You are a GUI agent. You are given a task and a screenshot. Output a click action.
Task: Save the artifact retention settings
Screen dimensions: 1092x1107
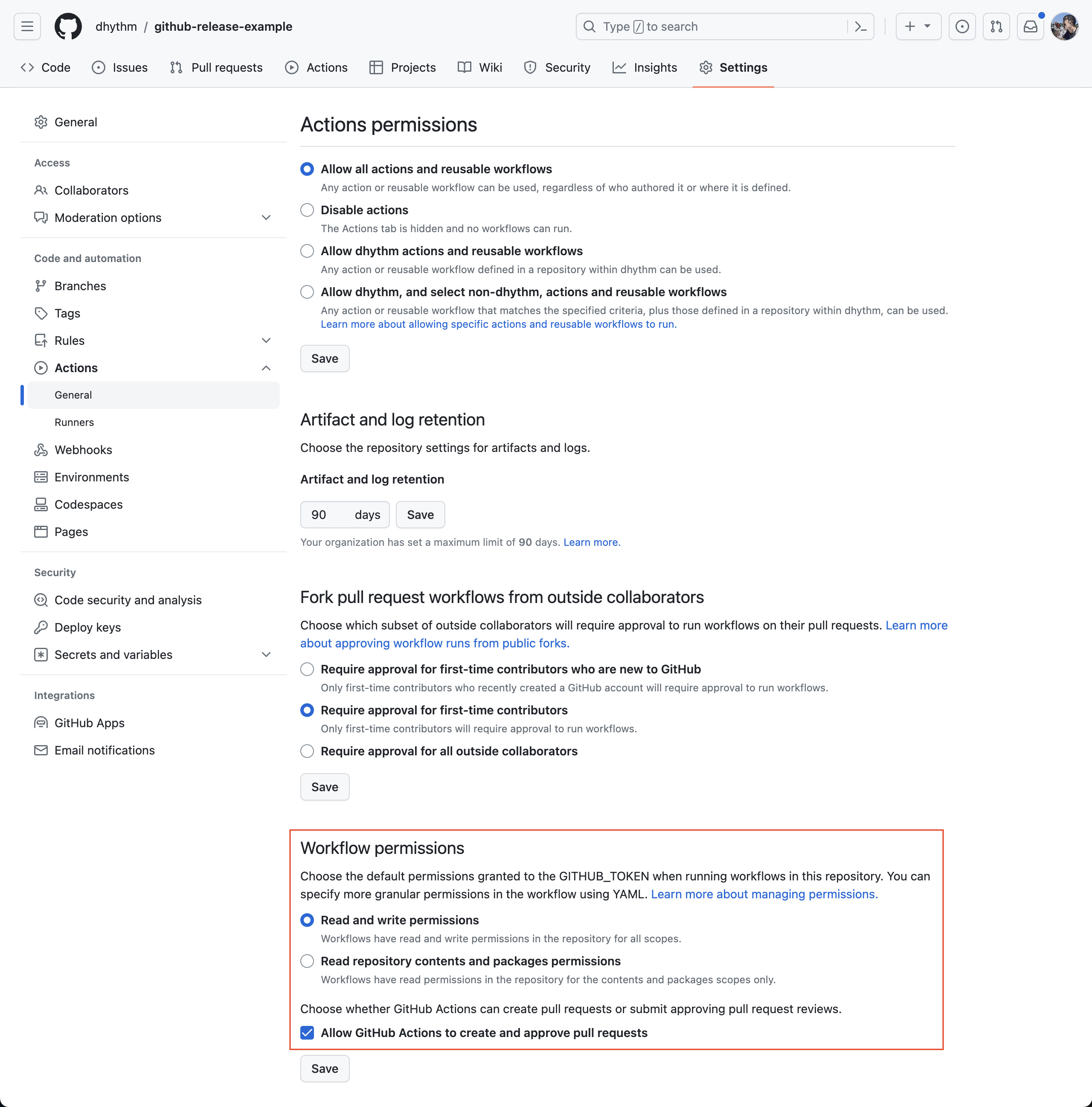420,514
